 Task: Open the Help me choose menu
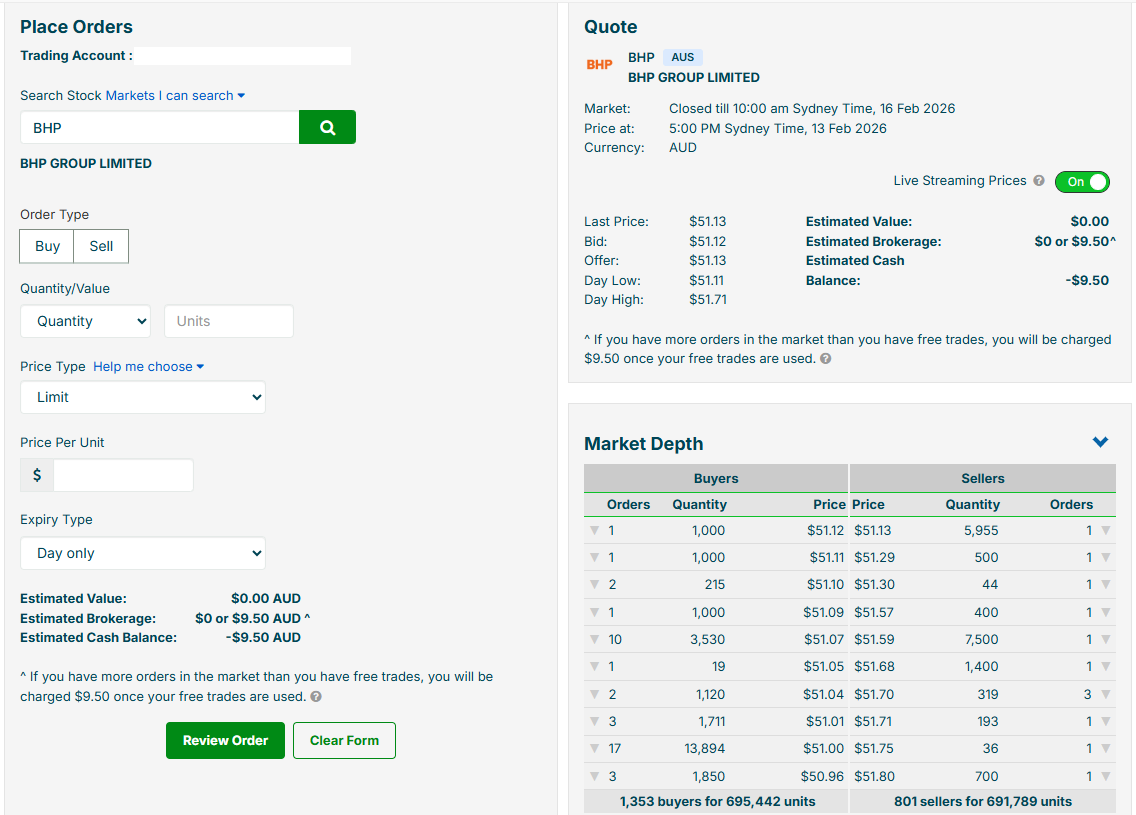tap(148, 367)
